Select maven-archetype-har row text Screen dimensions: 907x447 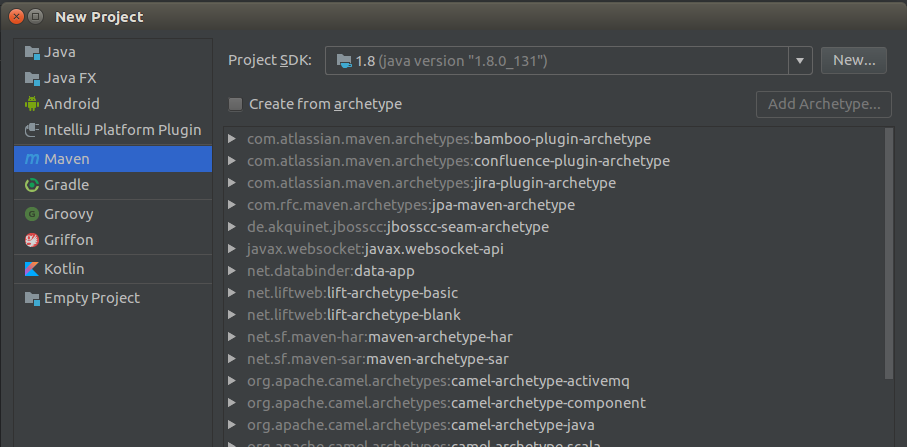pyautogui.click(x=379, y=337)
